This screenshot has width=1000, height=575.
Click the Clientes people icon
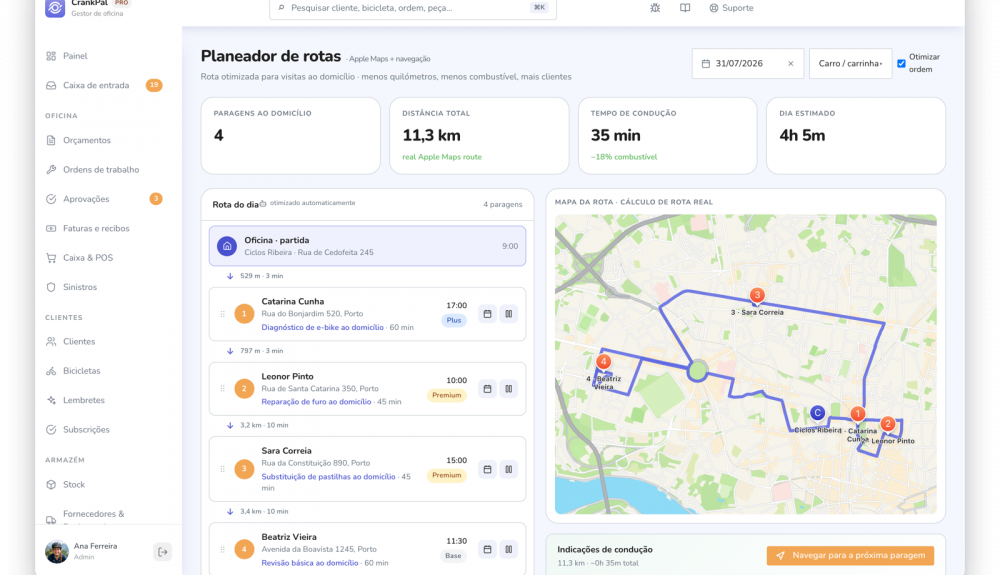51,342
